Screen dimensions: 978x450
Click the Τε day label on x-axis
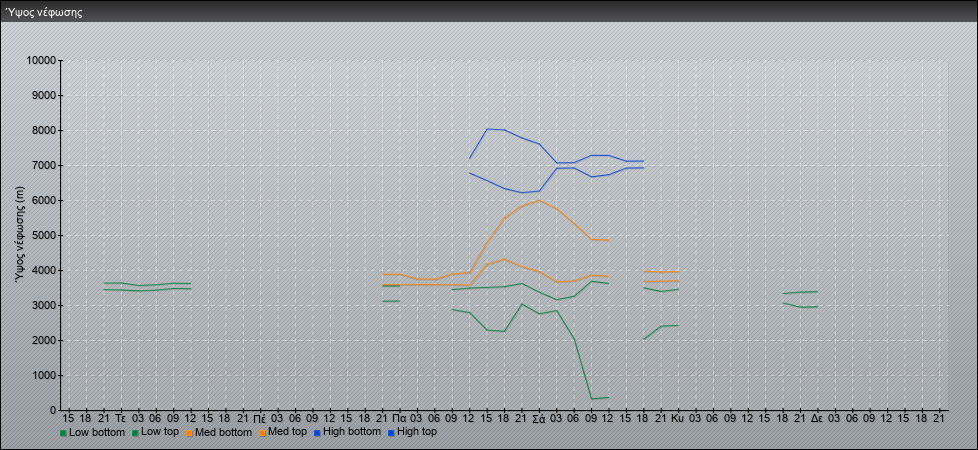click(121, 418)
